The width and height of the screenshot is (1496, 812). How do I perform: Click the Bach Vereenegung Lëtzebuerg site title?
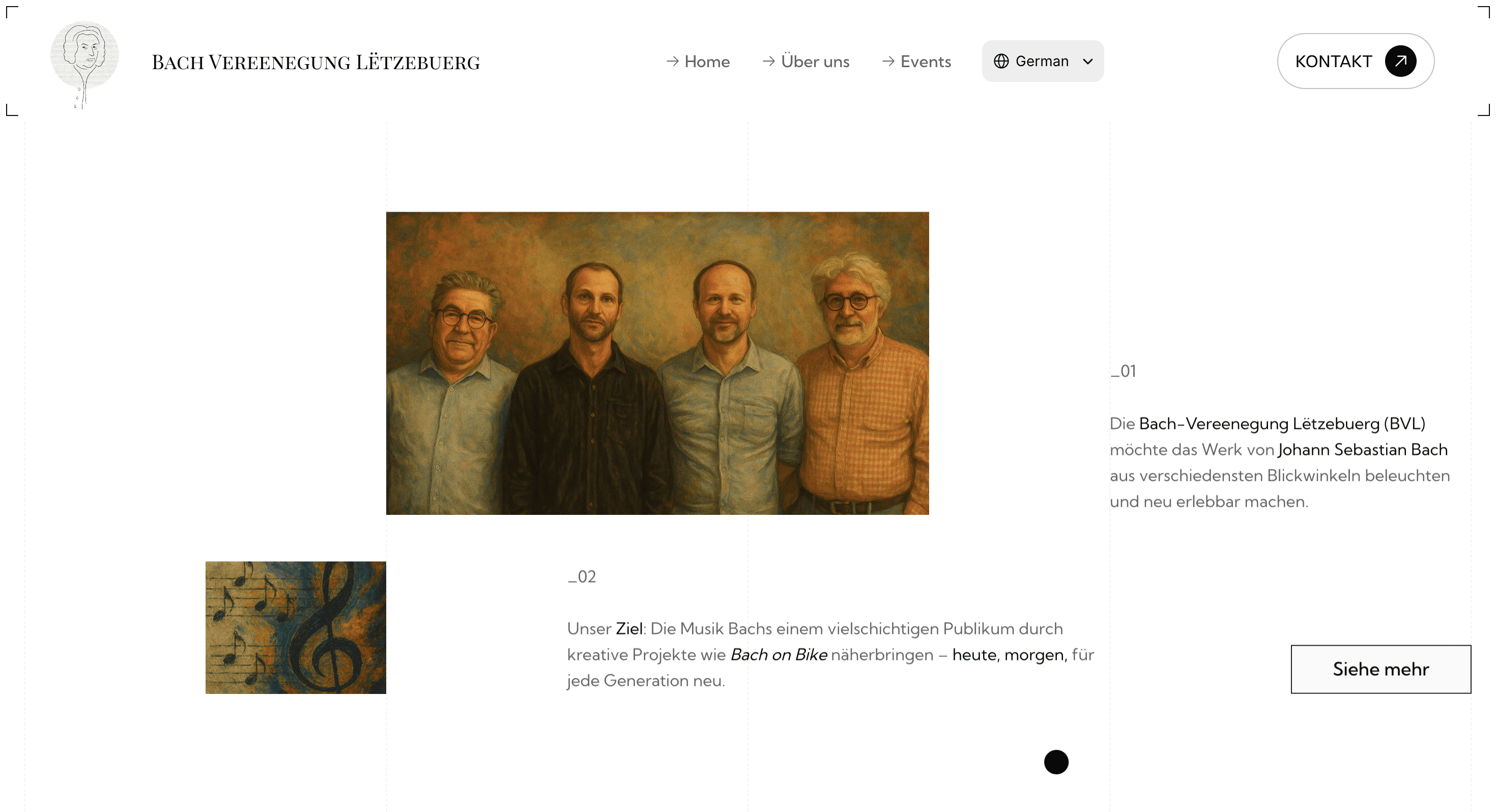coord(316,62)
